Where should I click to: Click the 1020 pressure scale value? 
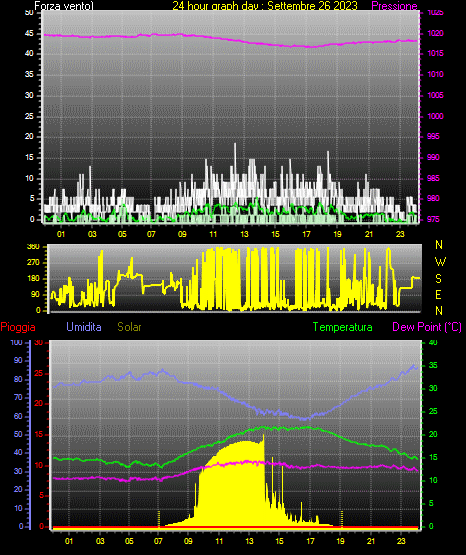click(435, 33)
